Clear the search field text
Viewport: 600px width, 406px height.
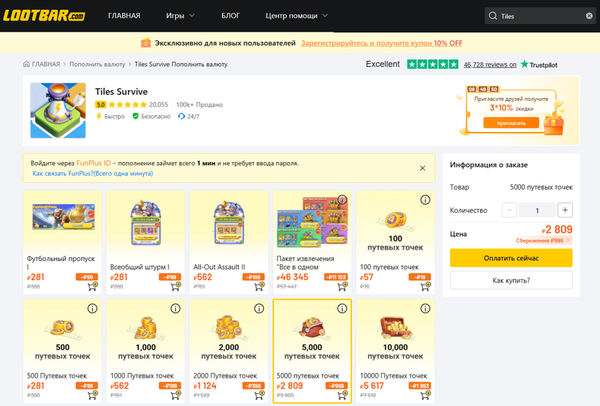point(589,16)
